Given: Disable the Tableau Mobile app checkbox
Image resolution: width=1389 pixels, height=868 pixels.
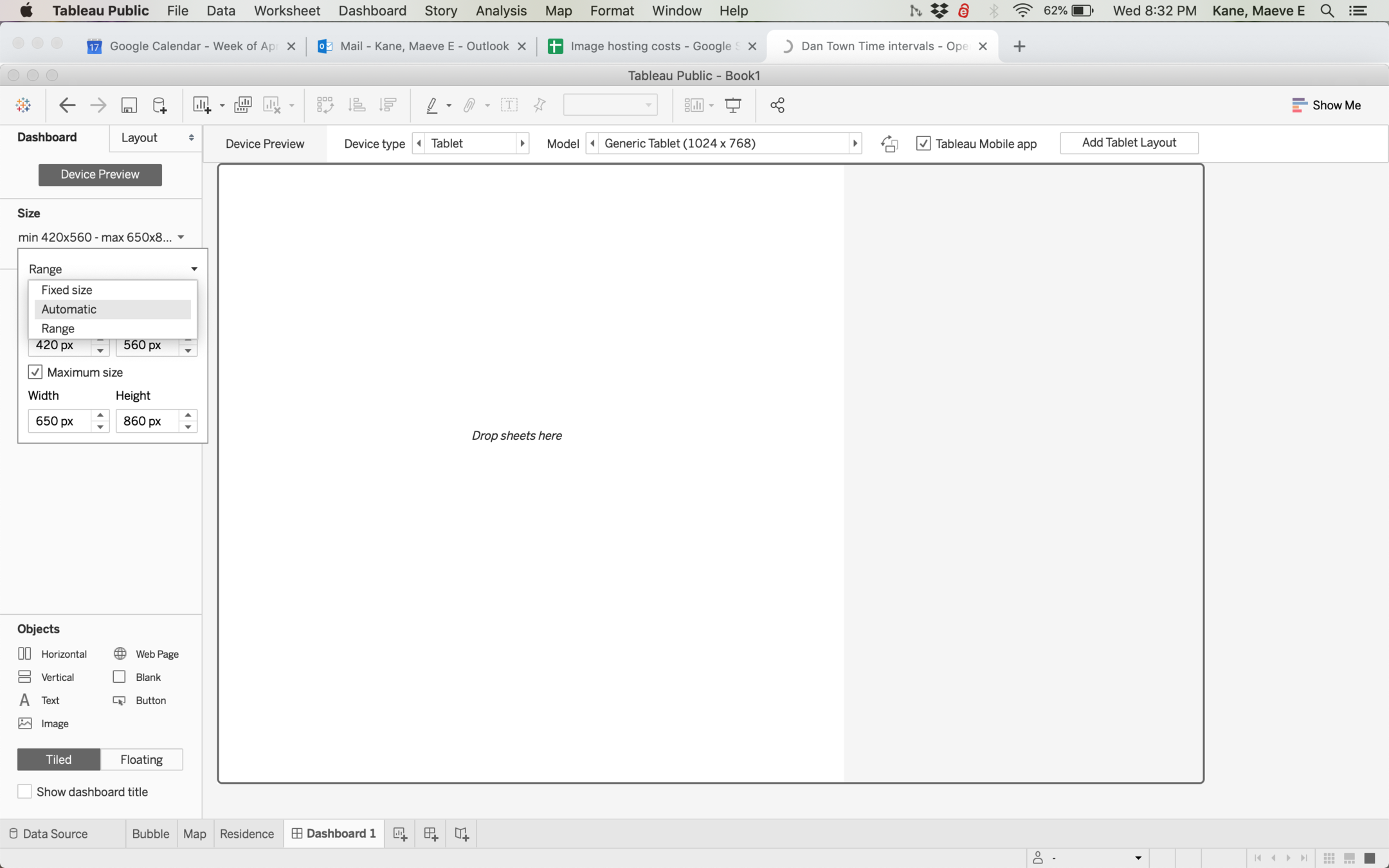Looking at the screenshot, I should click(x=923, y=143).
